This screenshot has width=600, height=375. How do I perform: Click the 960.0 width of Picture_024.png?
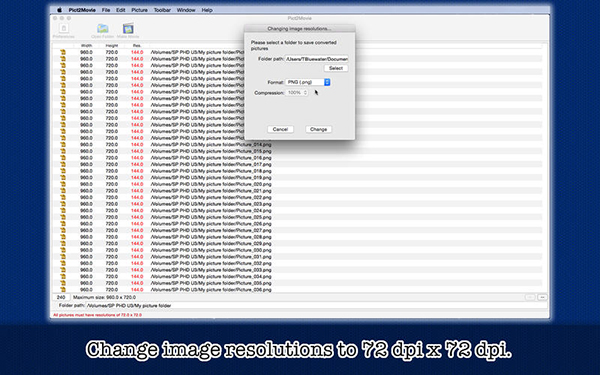(x=86, y=210)
